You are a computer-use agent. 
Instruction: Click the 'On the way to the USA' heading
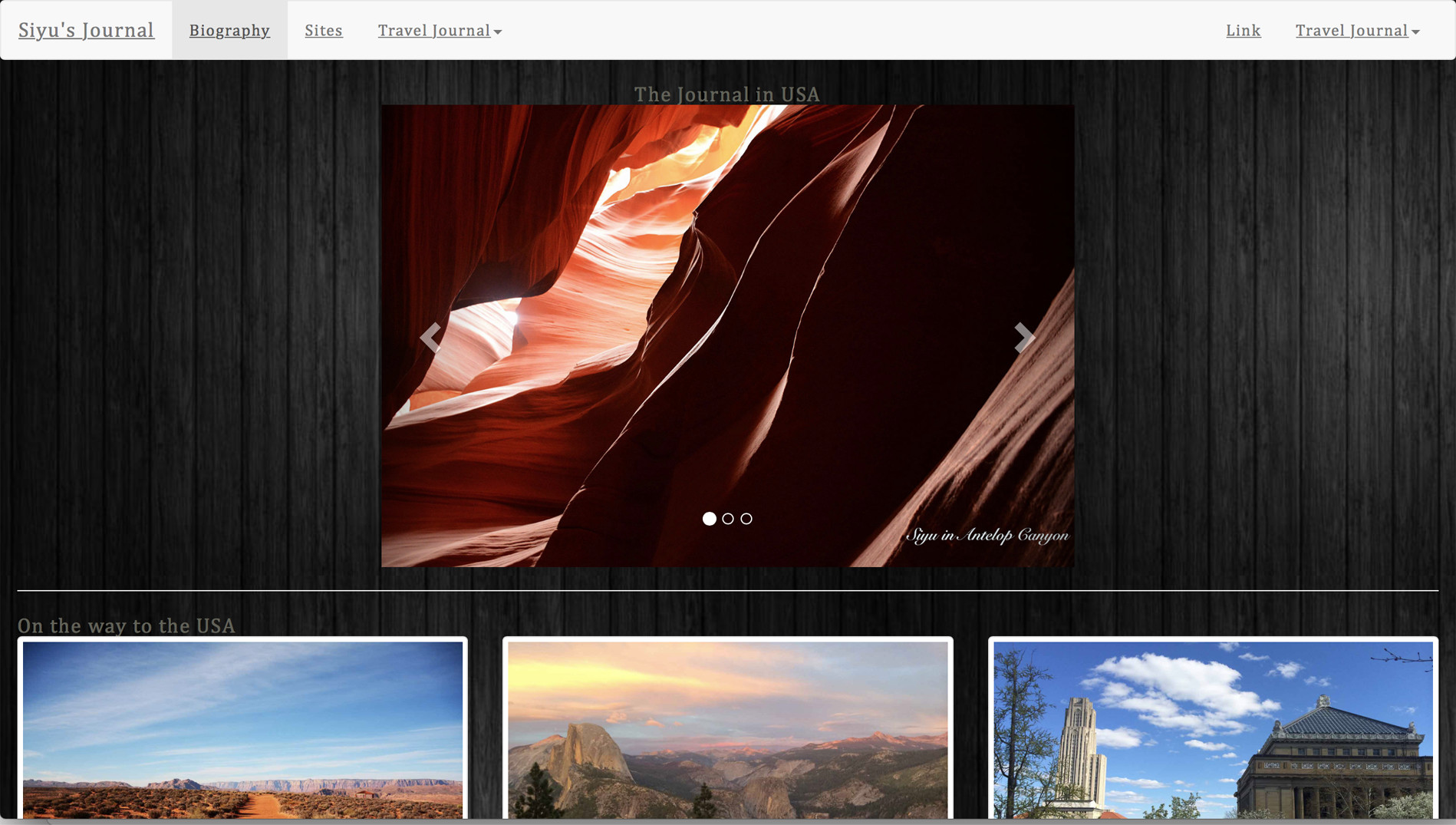127,625
